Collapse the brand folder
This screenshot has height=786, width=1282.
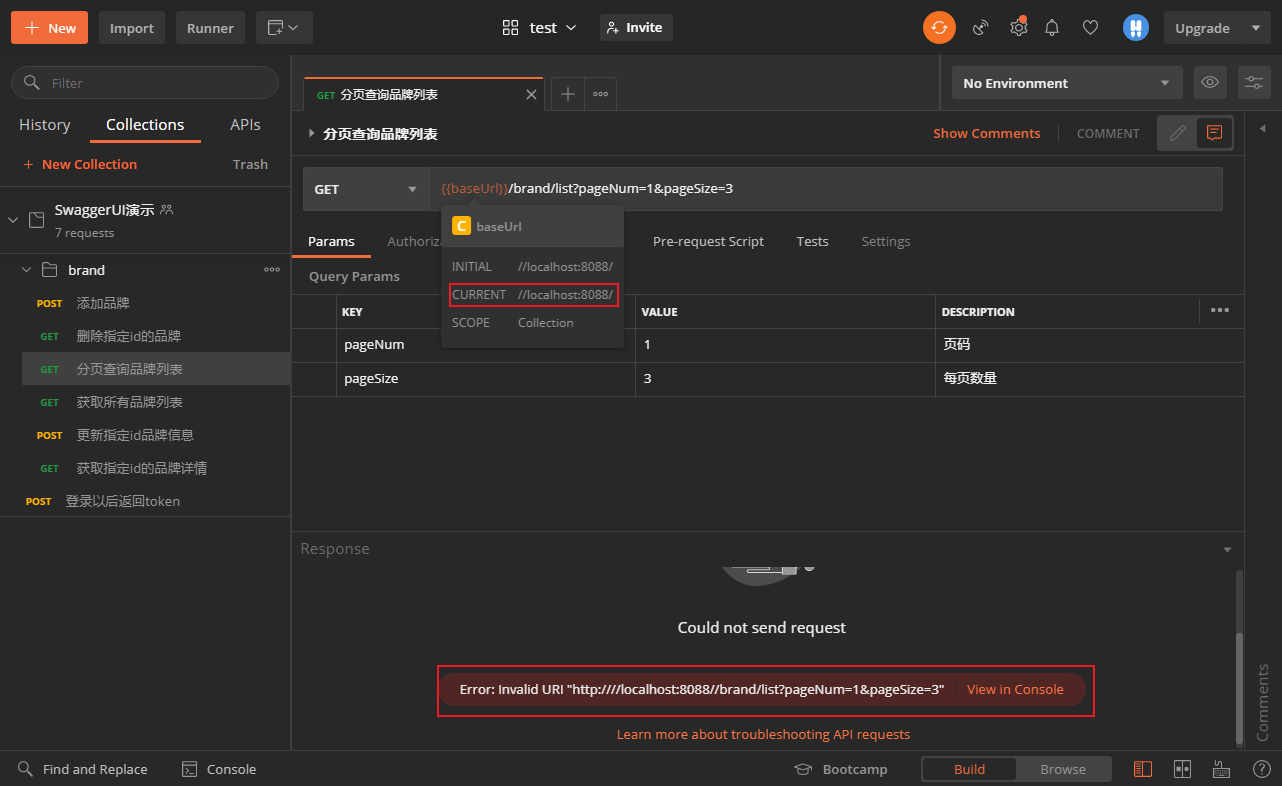pos(28,270)
